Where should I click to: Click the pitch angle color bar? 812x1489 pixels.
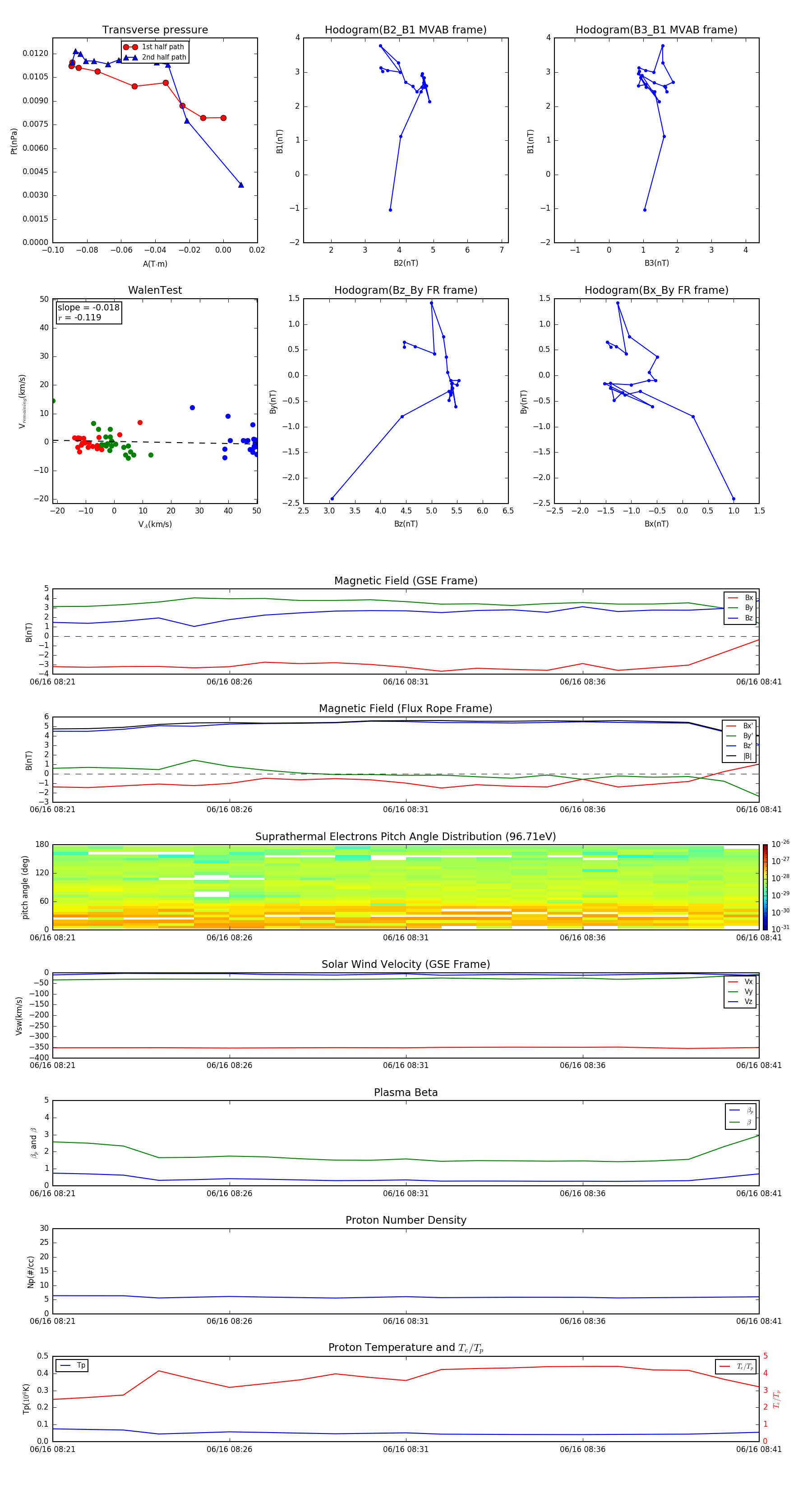click(765, 887)
